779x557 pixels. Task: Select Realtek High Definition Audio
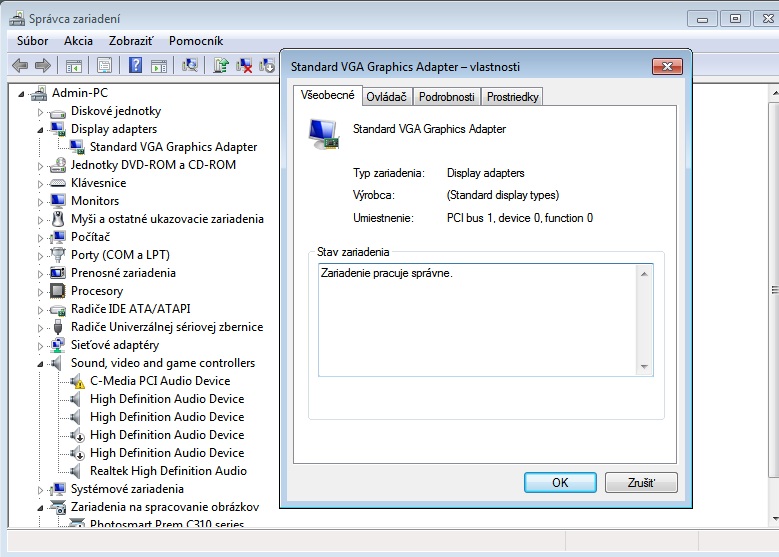168,471
